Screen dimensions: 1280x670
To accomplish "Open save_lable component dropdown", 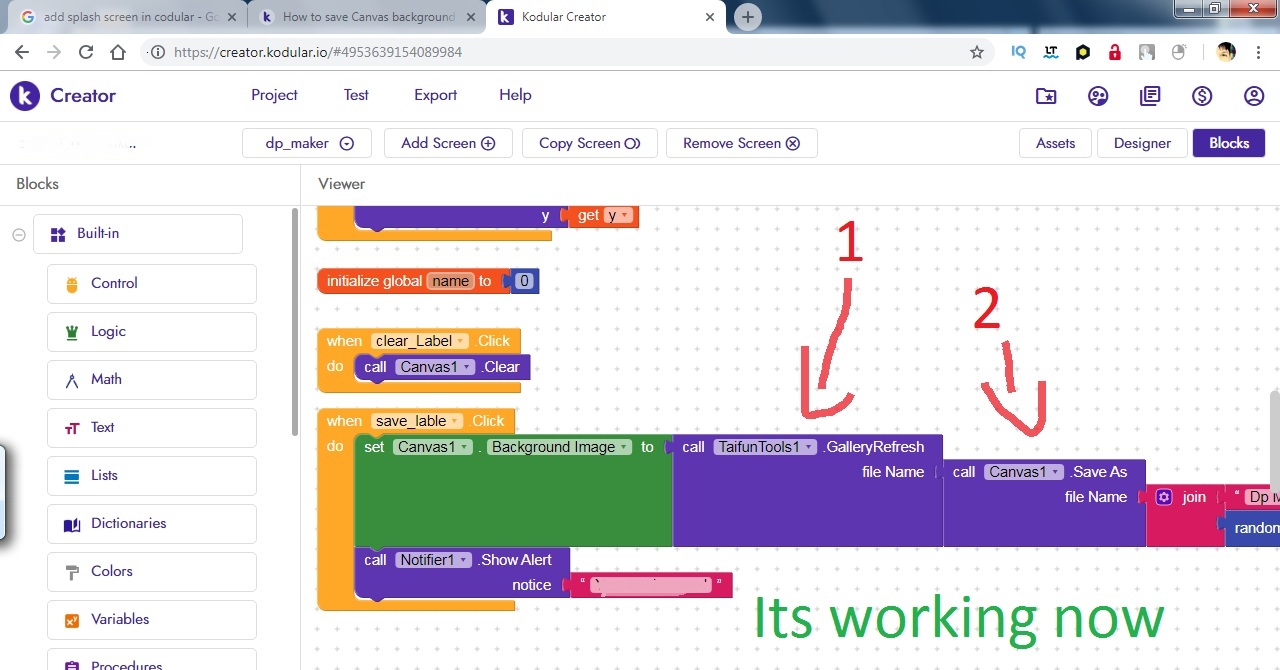I will [x=418, y=421].
